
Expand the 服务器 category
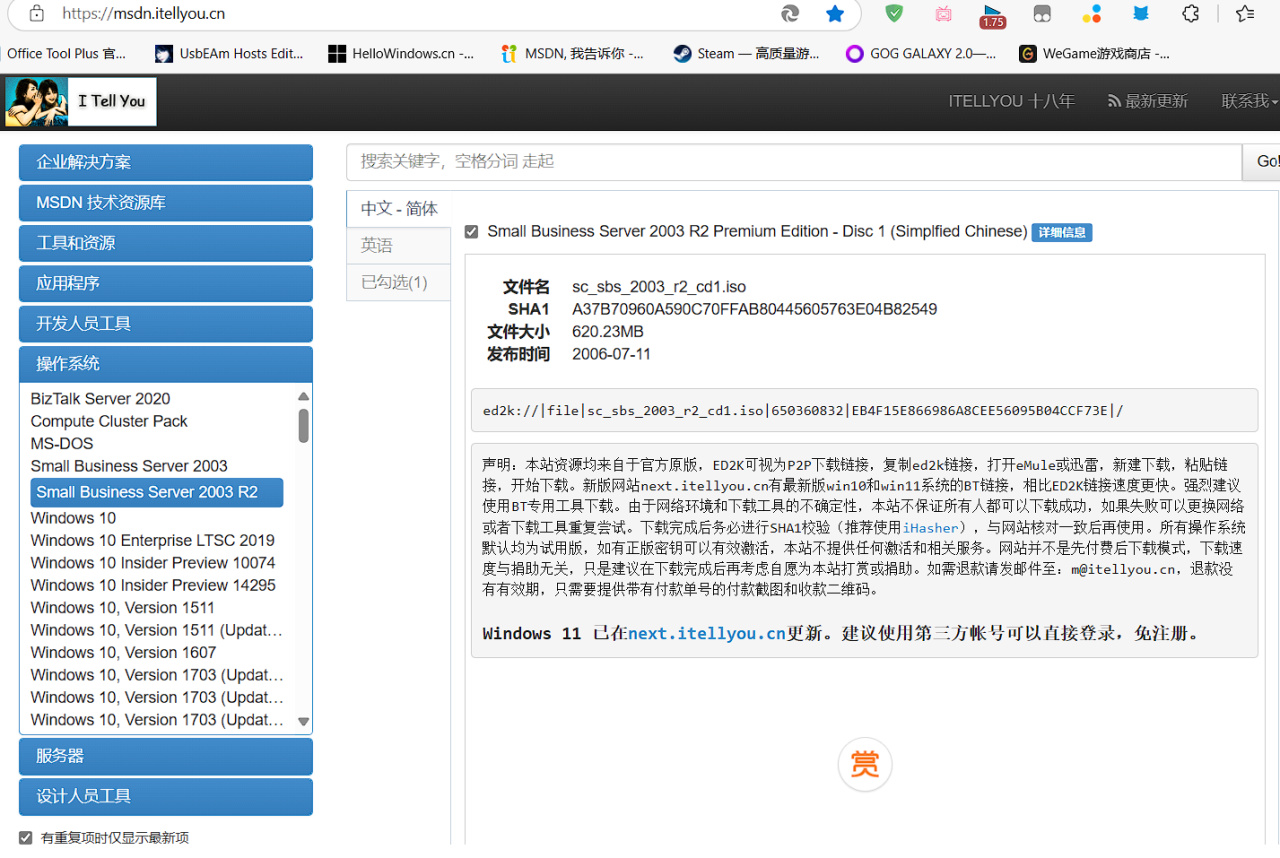166,756
